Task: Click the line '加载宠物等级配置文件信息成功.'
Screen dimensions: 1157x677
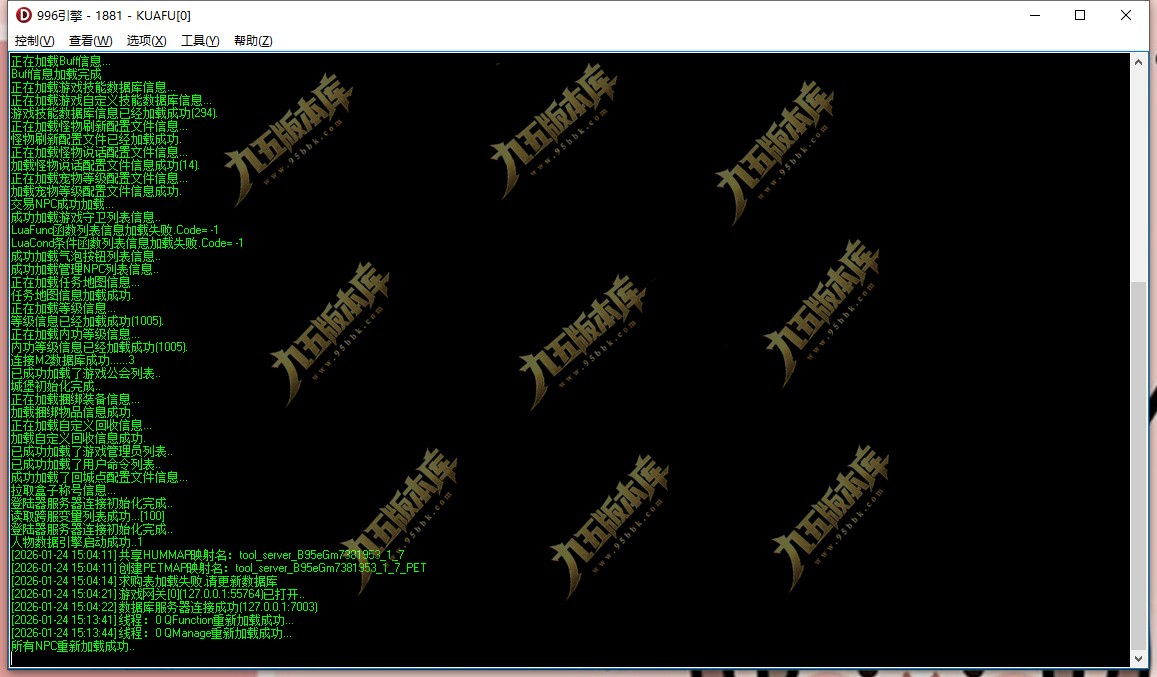Action: click(96, 191)
